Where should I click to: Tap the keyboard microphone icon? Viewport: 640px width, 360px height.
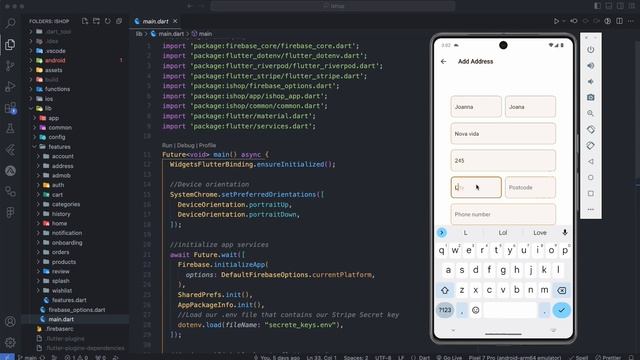pyautogui.click(x=565, y=232)
